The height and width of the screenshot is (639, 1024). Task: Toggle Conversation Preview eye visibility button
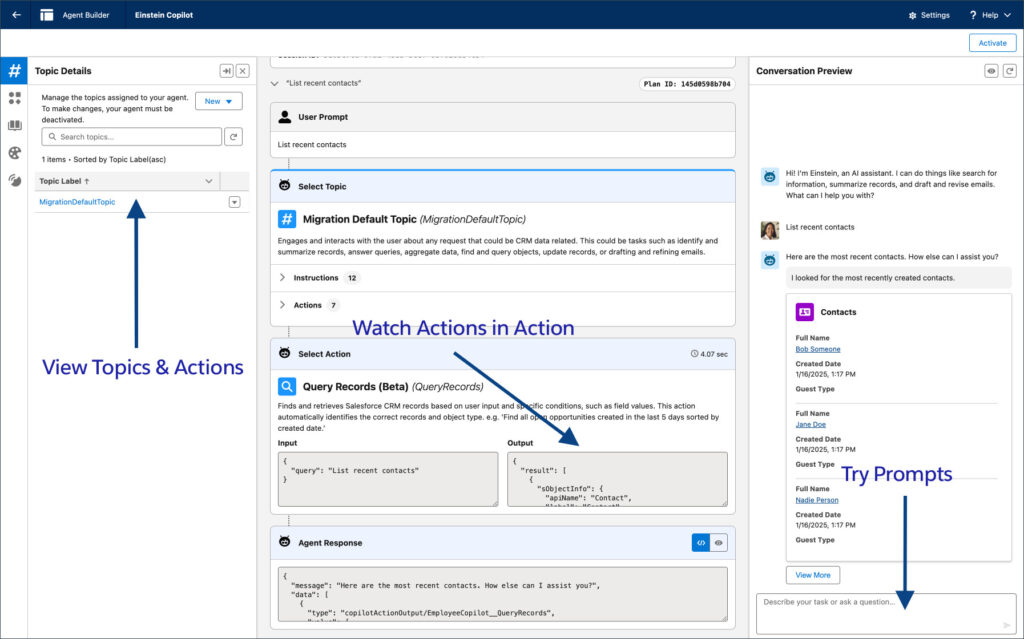tap(991, 71)
